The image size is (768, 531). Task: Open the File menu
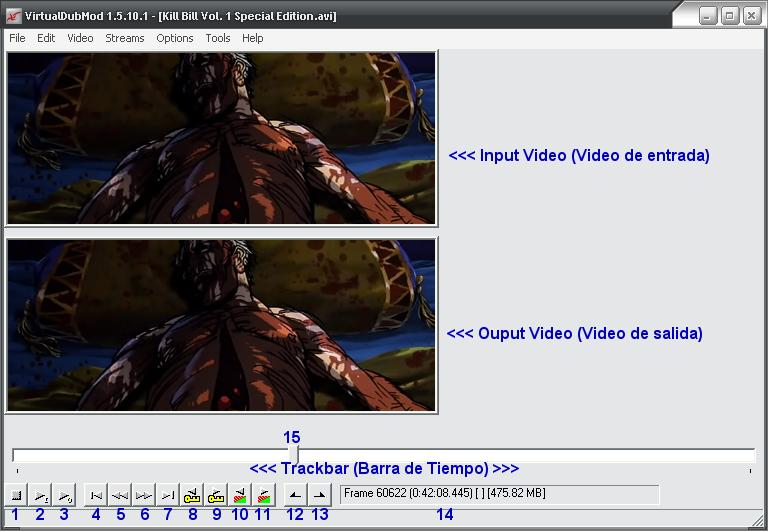click(x=17, y=38)
